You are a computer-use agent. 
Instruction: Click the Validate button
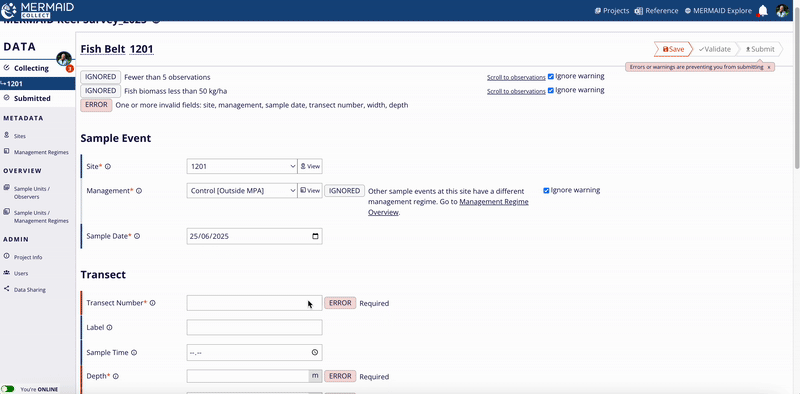pyautogui.click(x=715, y=49)
